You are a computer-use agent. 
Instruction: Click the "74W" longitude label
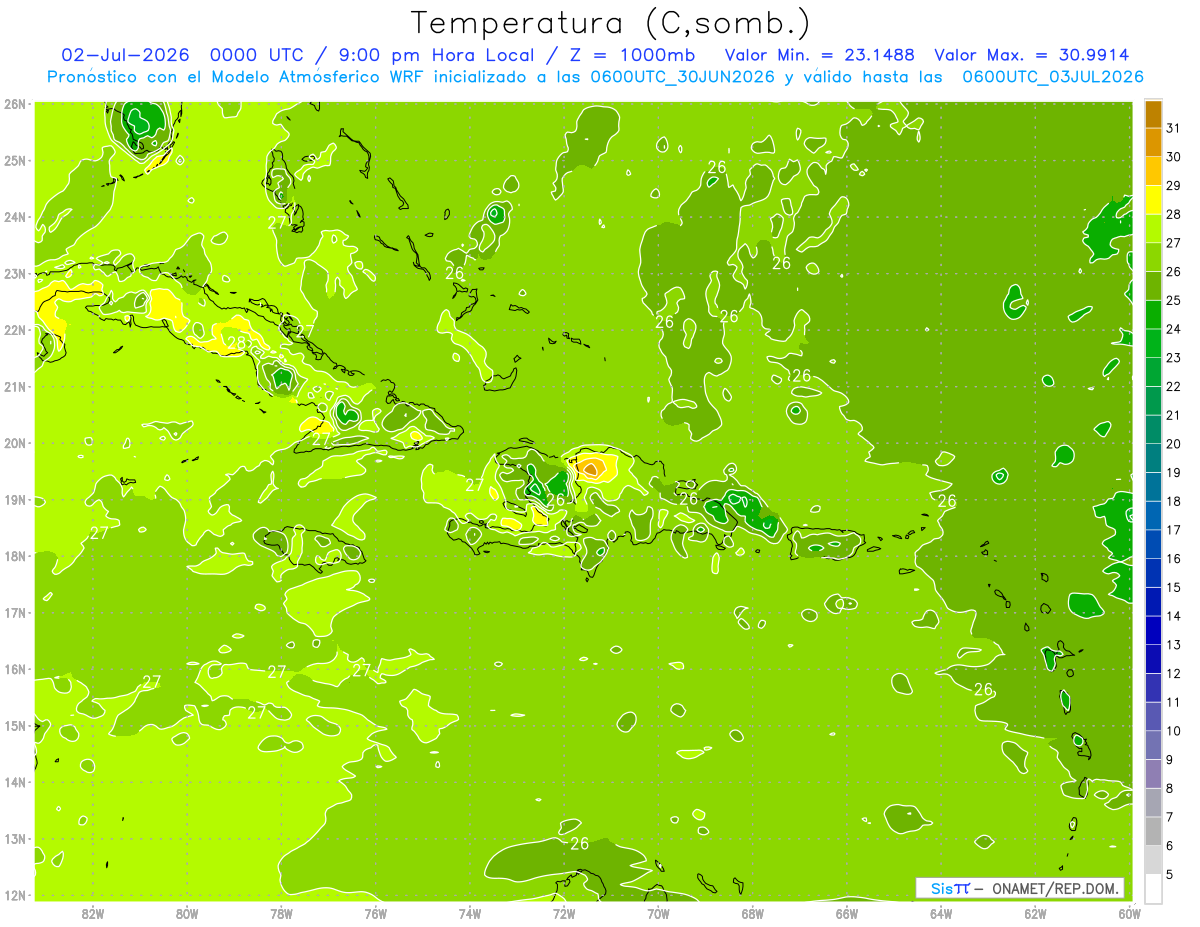click(470, 913)
